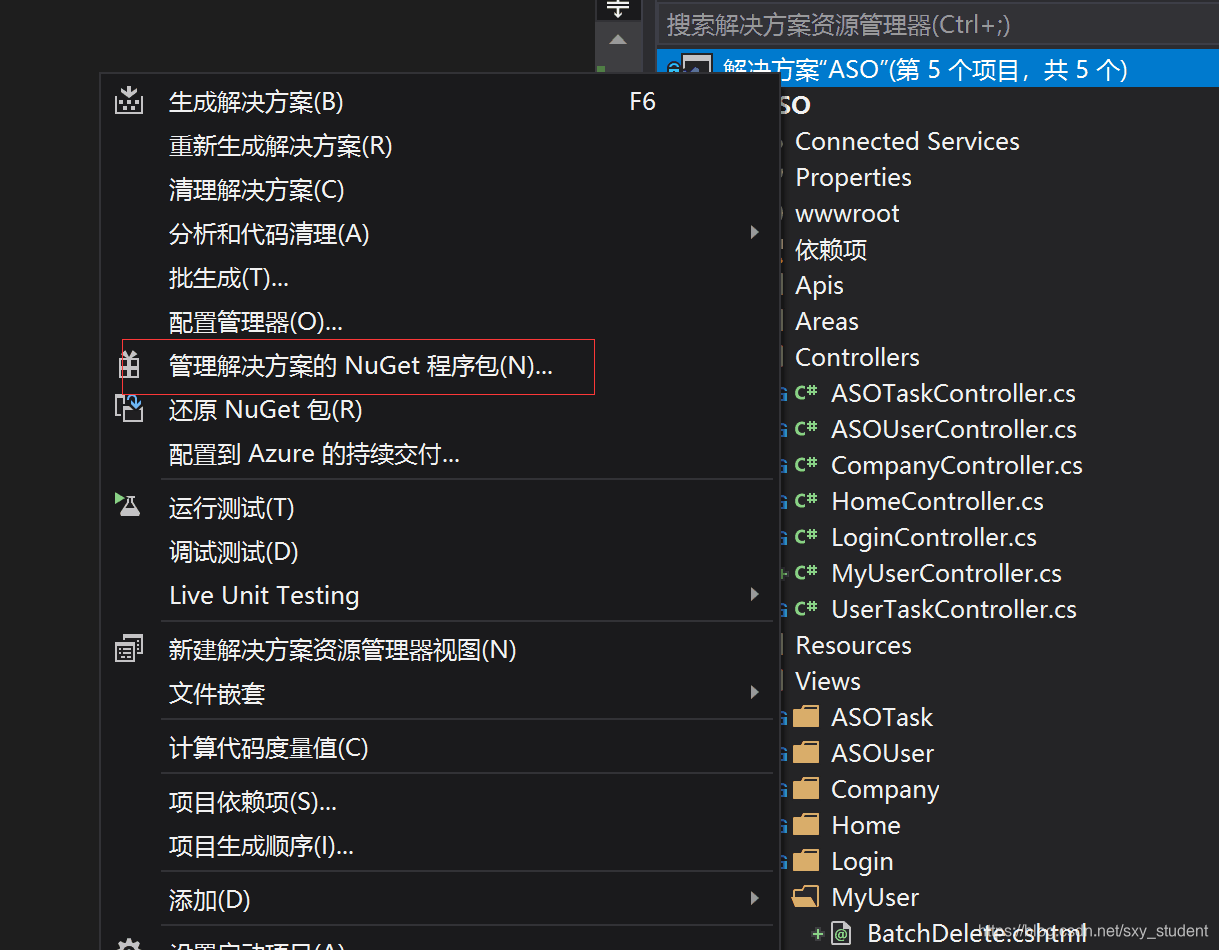Click the C# icon beside LoginController.cs
The image size is (1219, 950).
point(806,537)
